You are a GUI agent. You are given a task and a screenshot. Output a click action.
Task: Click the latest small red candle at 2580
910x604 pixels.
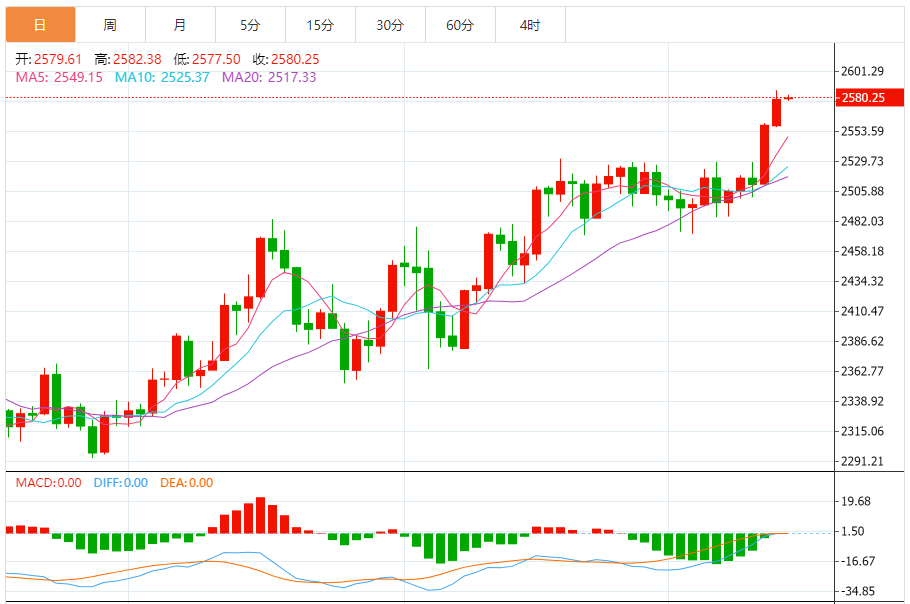click(788, 97)
